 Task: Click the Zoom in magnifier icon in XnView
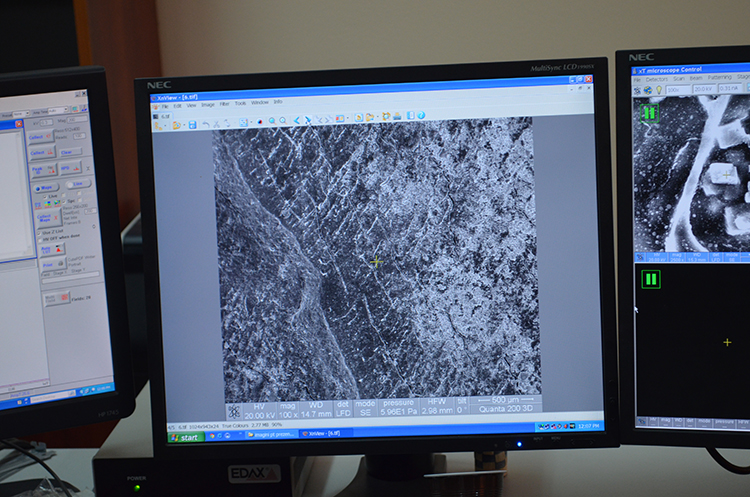[x=273, y=121]
